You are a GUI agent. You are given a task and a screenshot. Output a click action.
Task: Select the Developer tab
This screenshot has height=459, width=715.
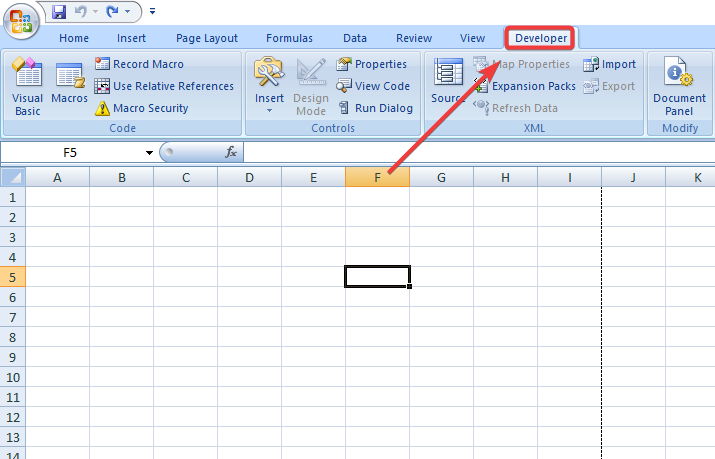click(541, 38)
